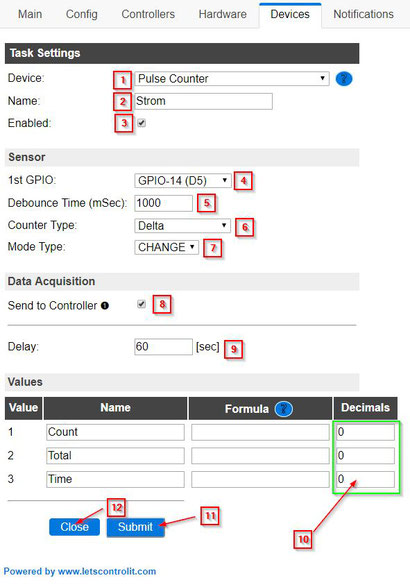Toggle the Enabled checkbox
Image resolution: width=410 pixels, height=587 pixels.
[x=141, y=123]
